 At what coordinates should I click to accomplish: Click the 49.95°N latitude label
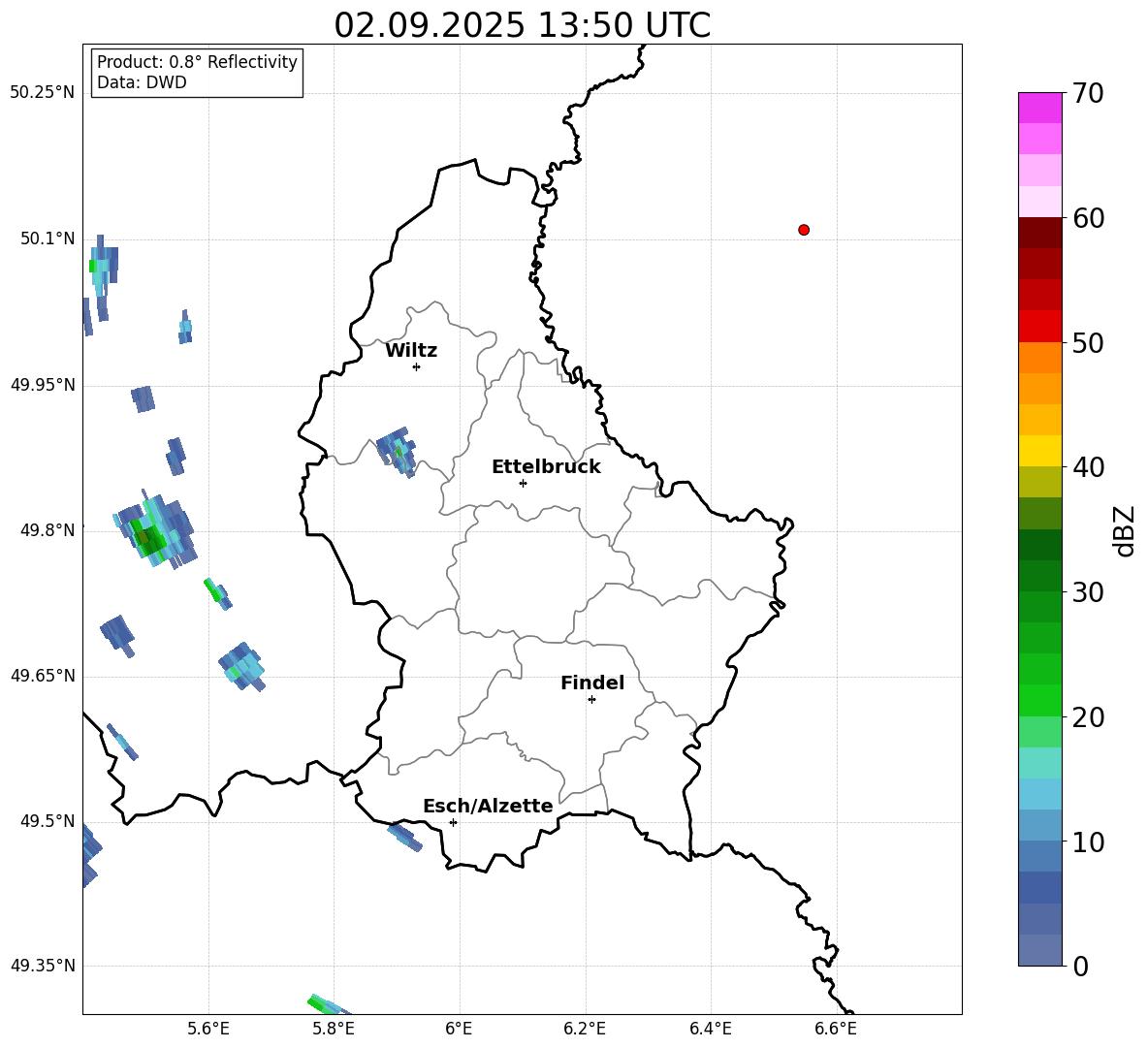tap(43, 385)
